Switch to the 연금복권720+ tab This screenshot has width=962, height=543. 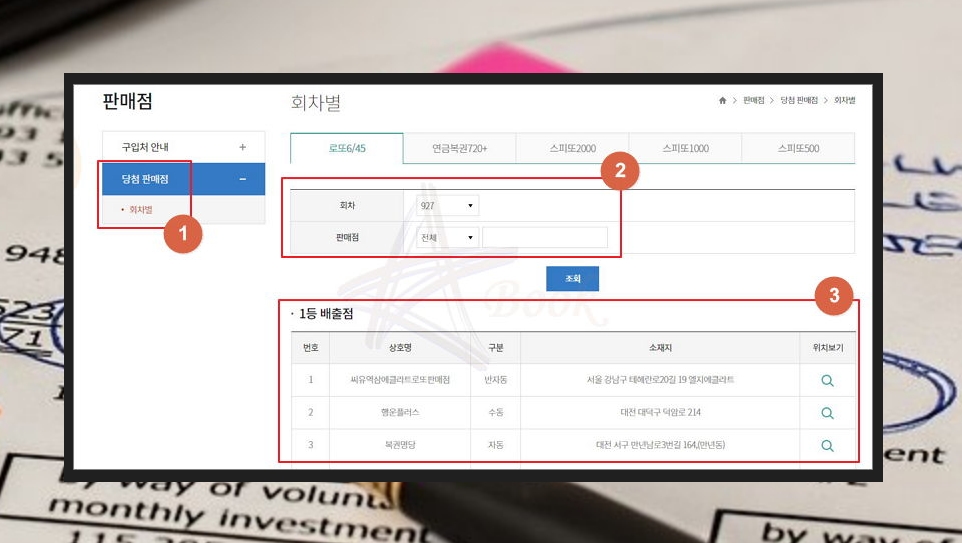click(460, 148)
